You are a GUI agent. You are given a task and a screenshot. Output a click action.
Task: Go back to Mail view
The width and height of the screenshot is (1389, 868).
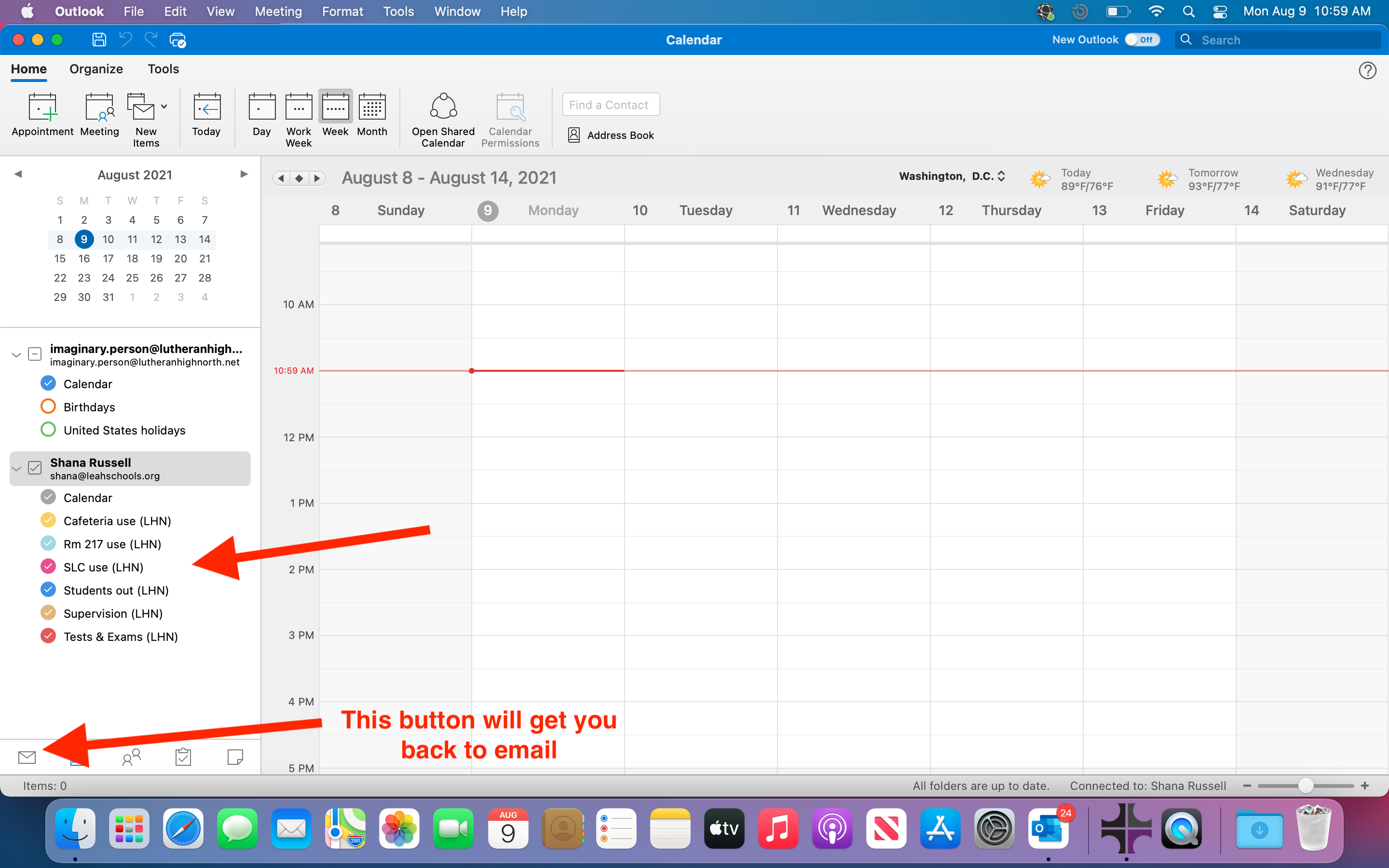(27, 757)
